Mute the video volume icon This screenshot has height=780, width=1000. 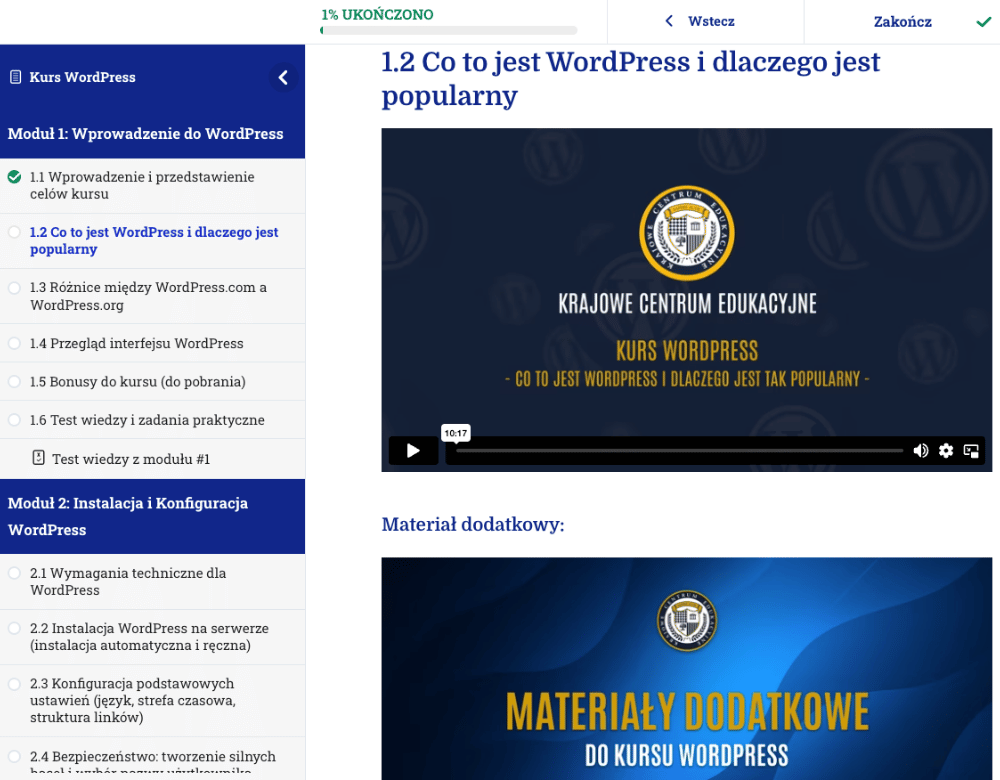tap(920, 451)
